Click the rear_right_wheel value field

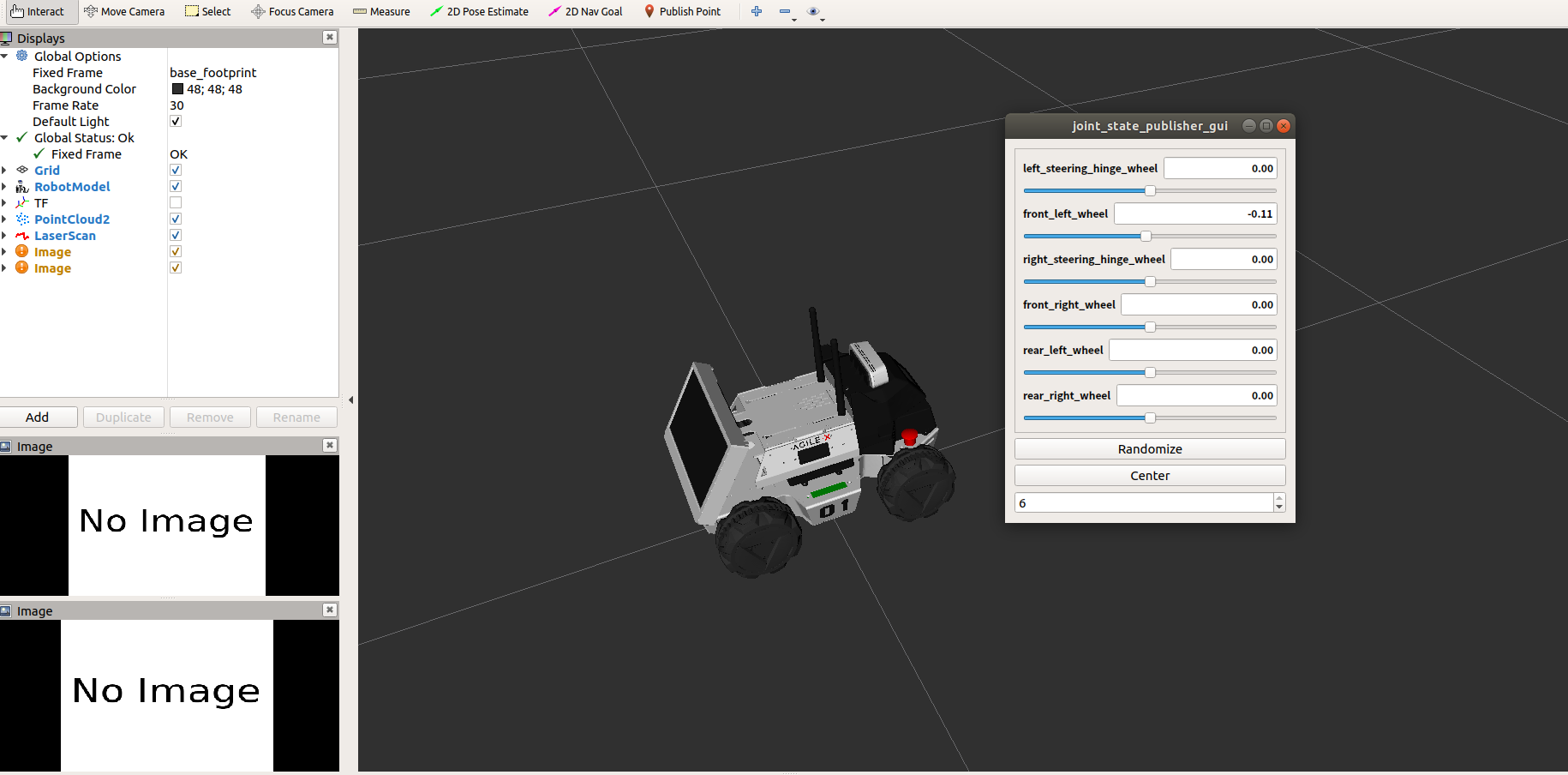[1197, 395]
